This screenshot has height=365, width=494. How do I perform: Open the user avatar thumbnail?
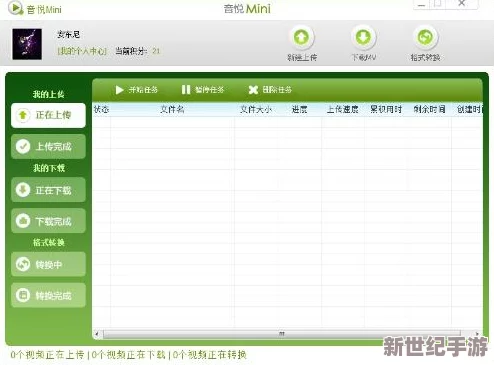coord(27,44)
